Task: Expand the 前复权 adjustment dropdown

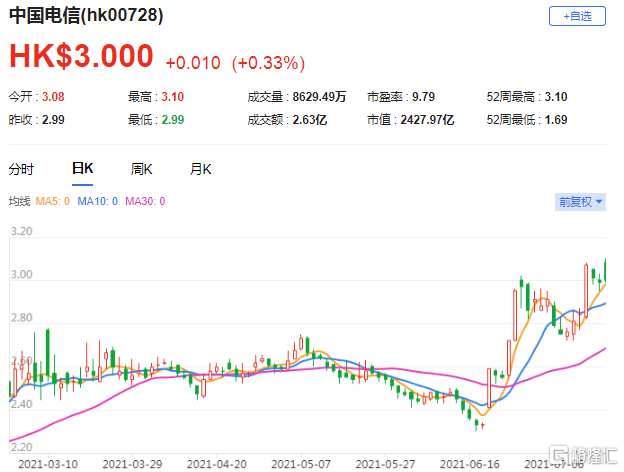Action: click(x=580, y=202)
